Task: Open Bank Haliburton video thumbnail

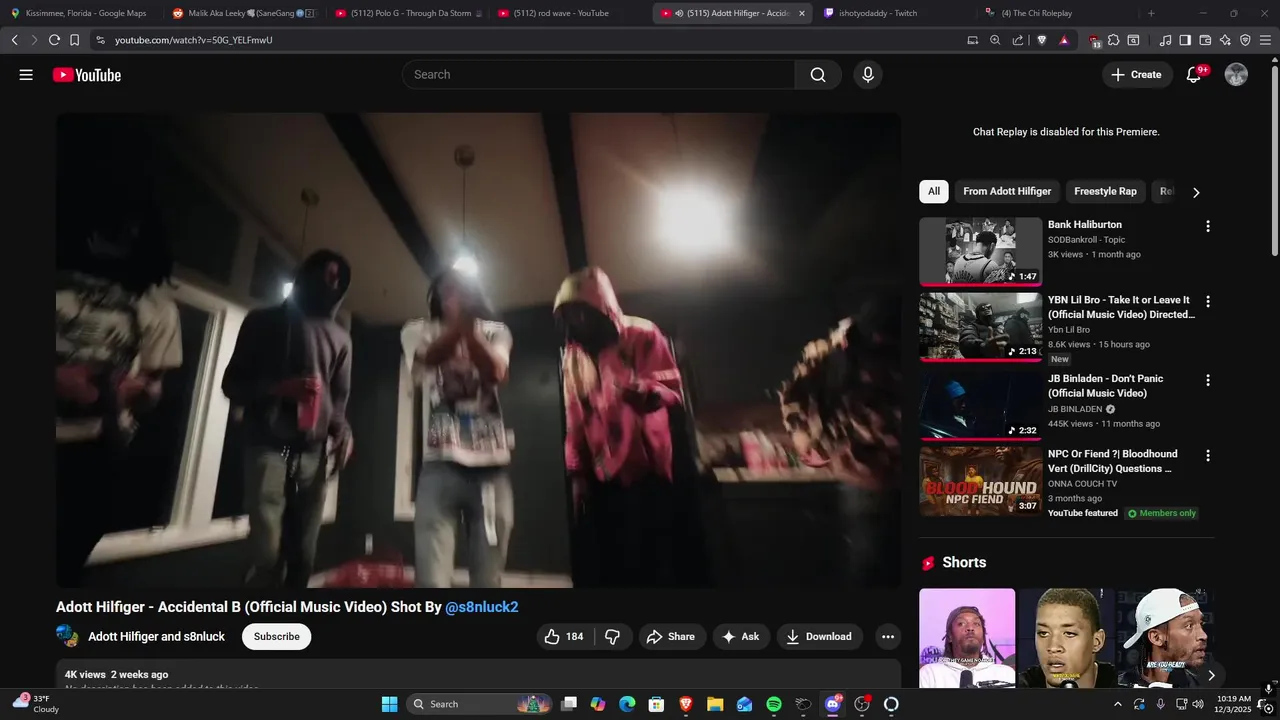Action: pos(980,252)
